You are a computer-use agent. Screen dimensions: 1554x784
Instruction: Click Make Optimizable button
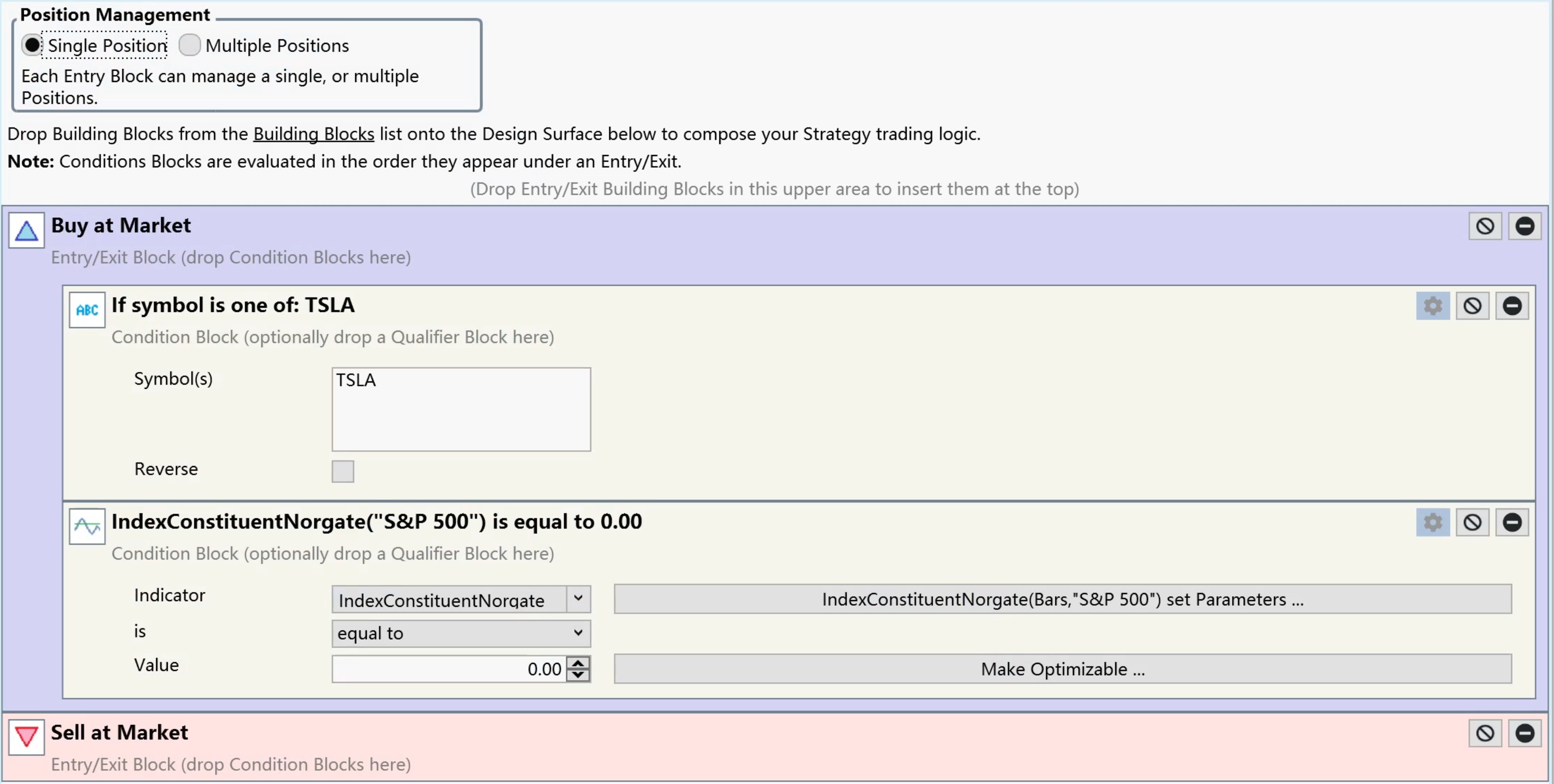[x=1062, y=669]
